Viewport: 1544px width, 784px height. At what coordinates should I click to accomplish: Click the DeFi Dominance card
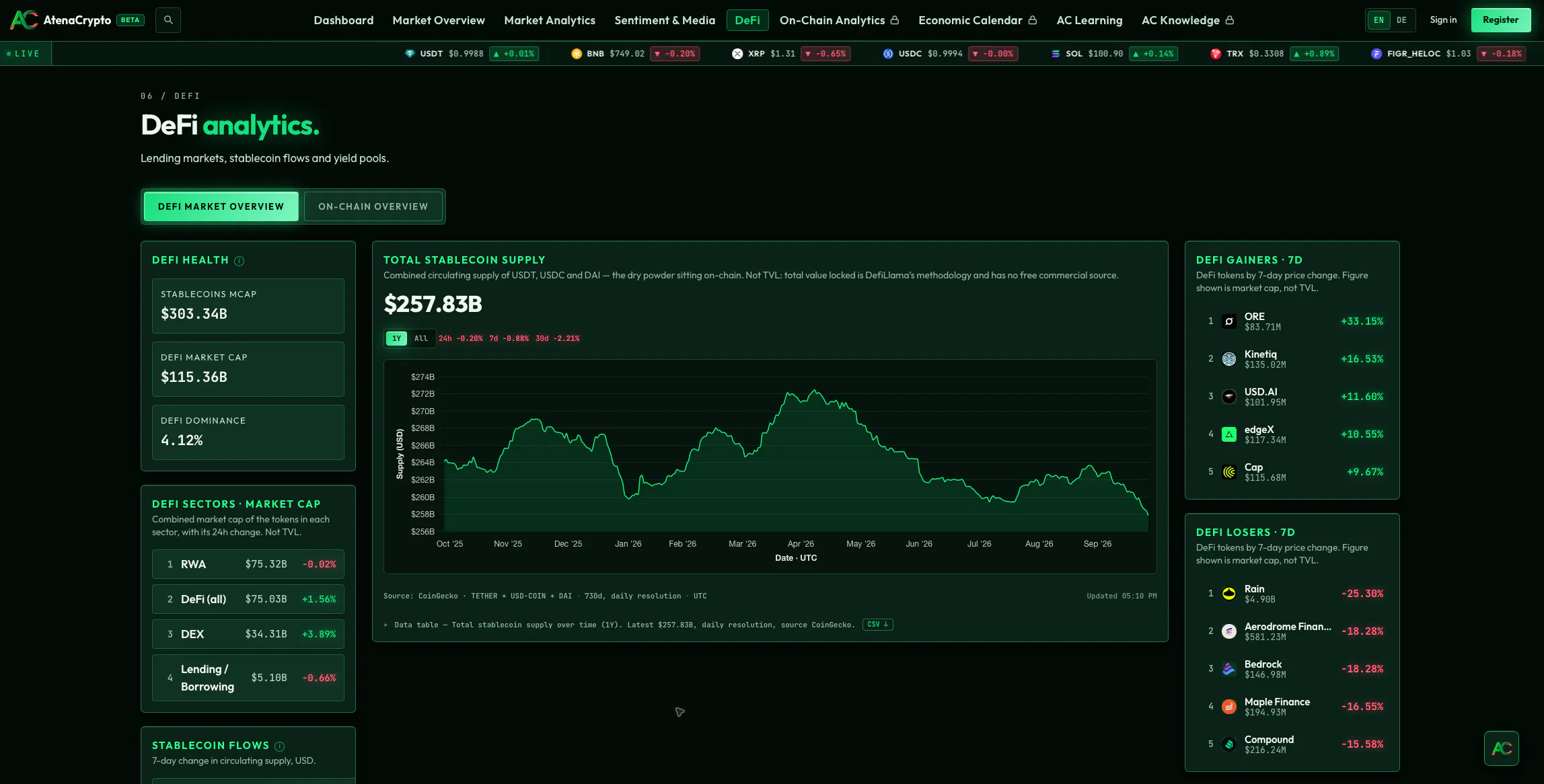click(x=248, y=432)
